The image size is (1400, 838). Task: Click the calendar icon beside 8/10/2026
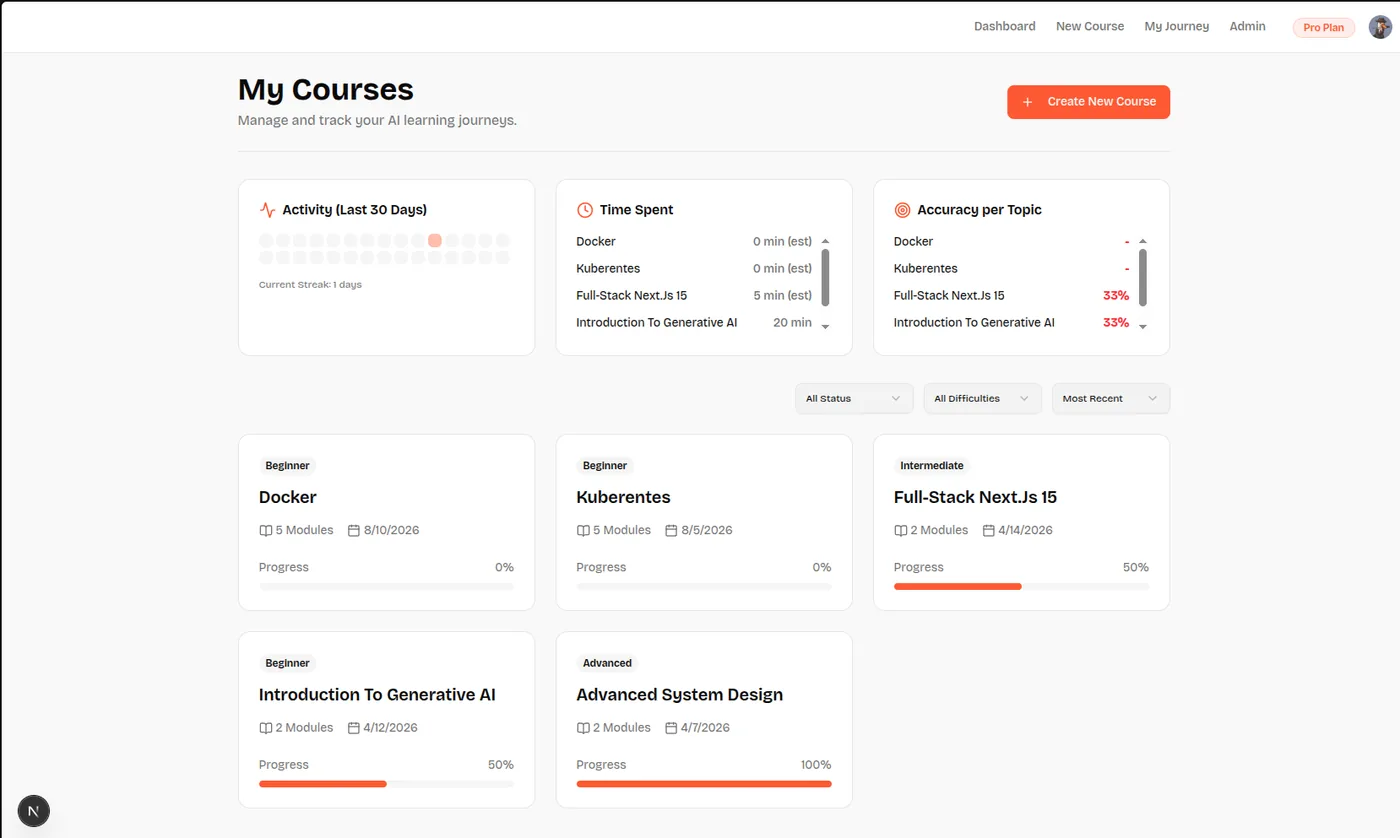[353, 531]
